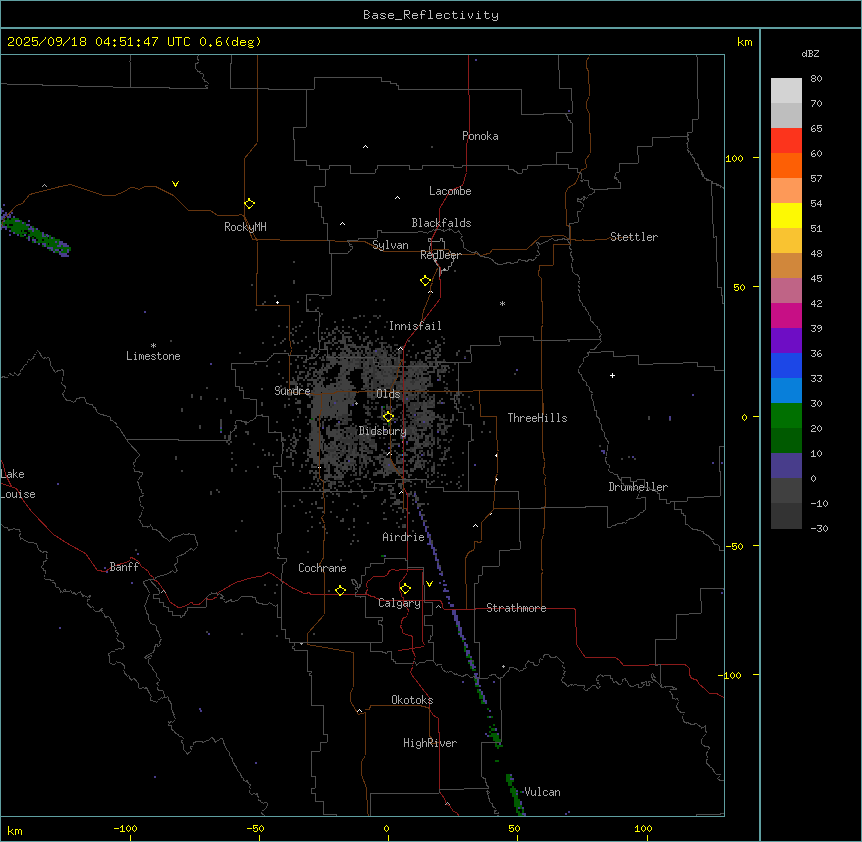Click the ThreeHills map label

point(537,418)
